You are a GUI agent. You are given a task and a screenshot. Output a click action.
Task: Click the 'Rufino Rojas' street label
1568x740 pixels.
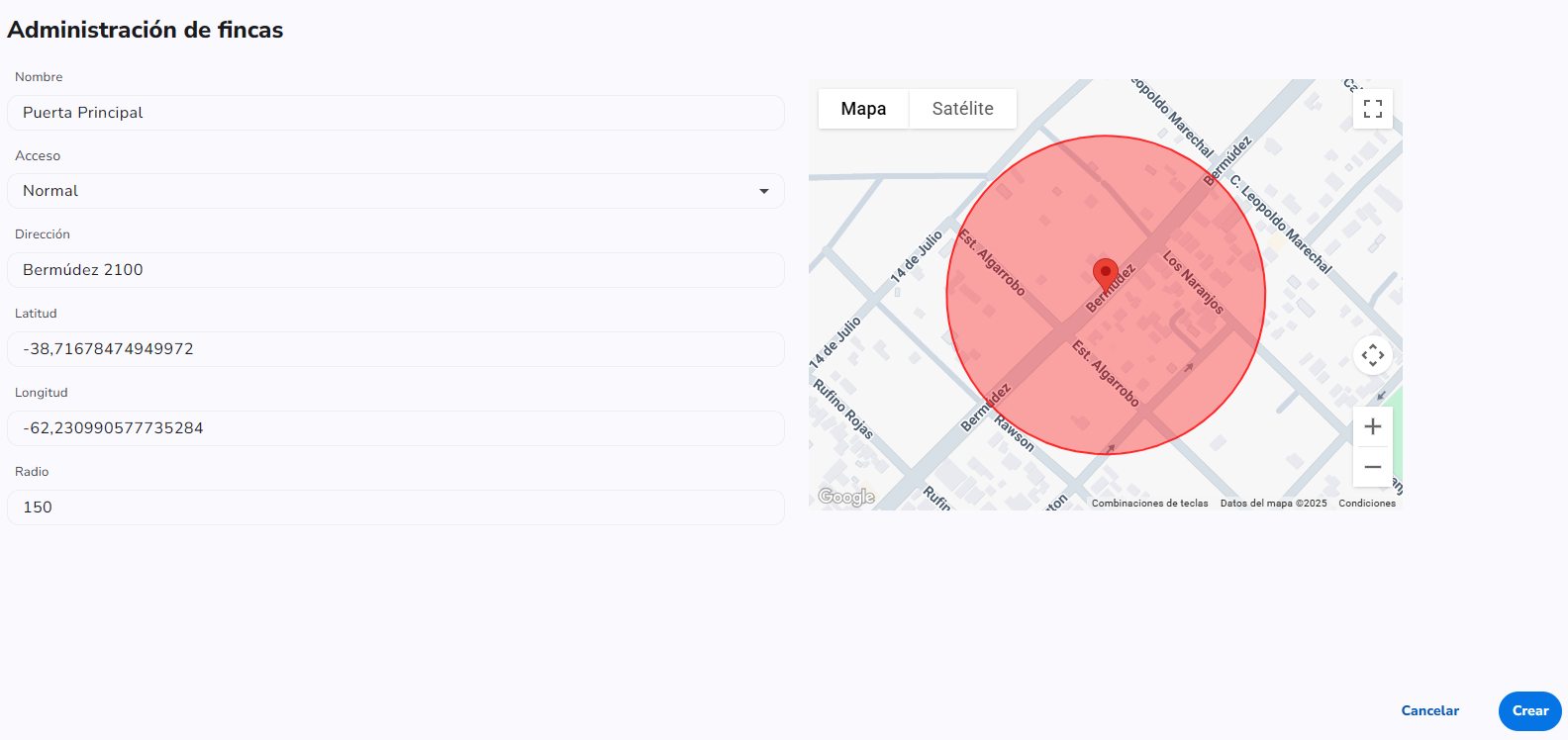point(843,410)
